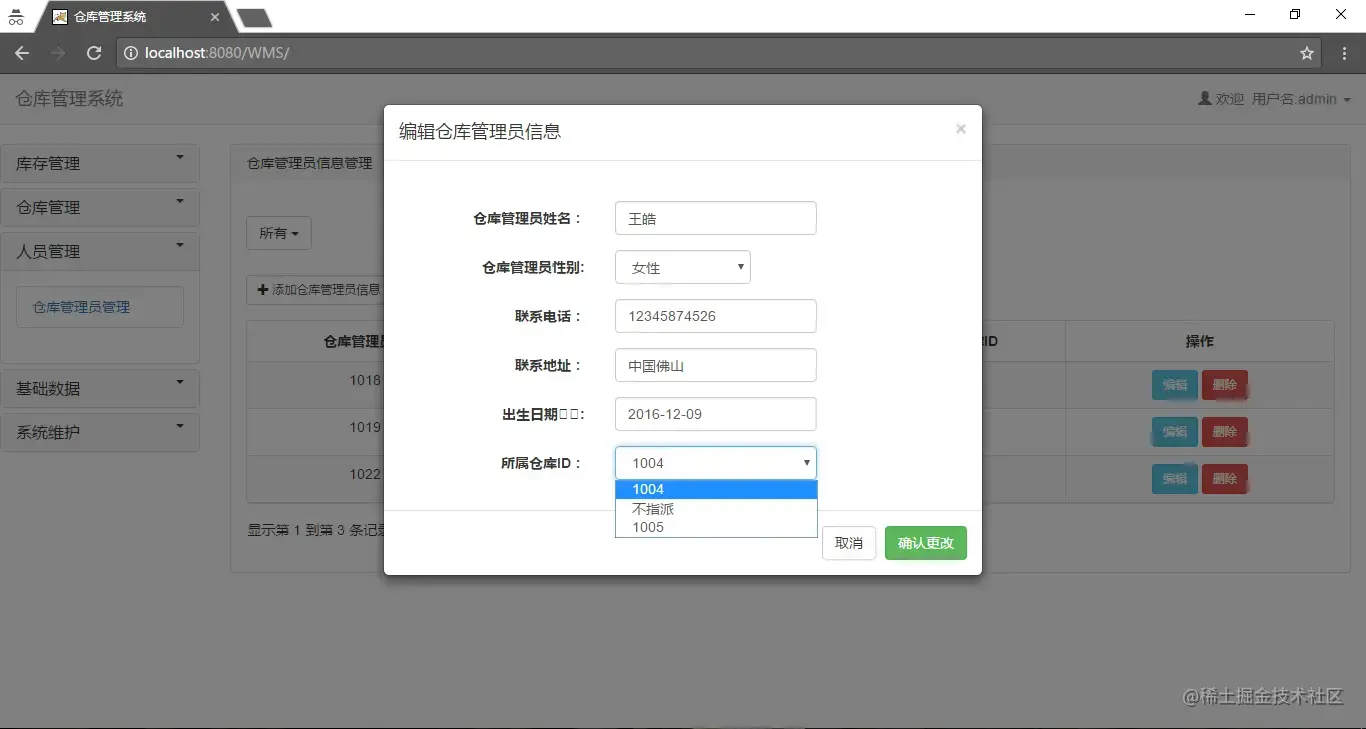Open a new browser tab
1366x729 pixels.
[x=254, y=17]
